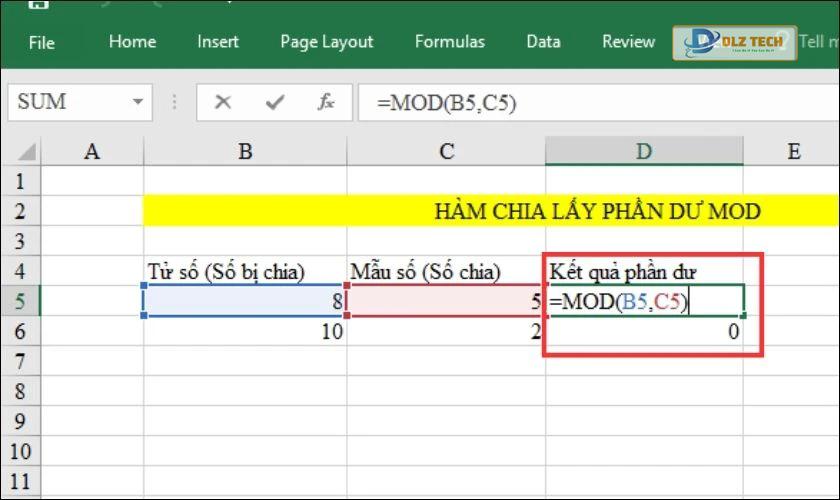Screen dimensions: 840x500
Task: Select cell B6 containing 10
Action: [245, 331]
